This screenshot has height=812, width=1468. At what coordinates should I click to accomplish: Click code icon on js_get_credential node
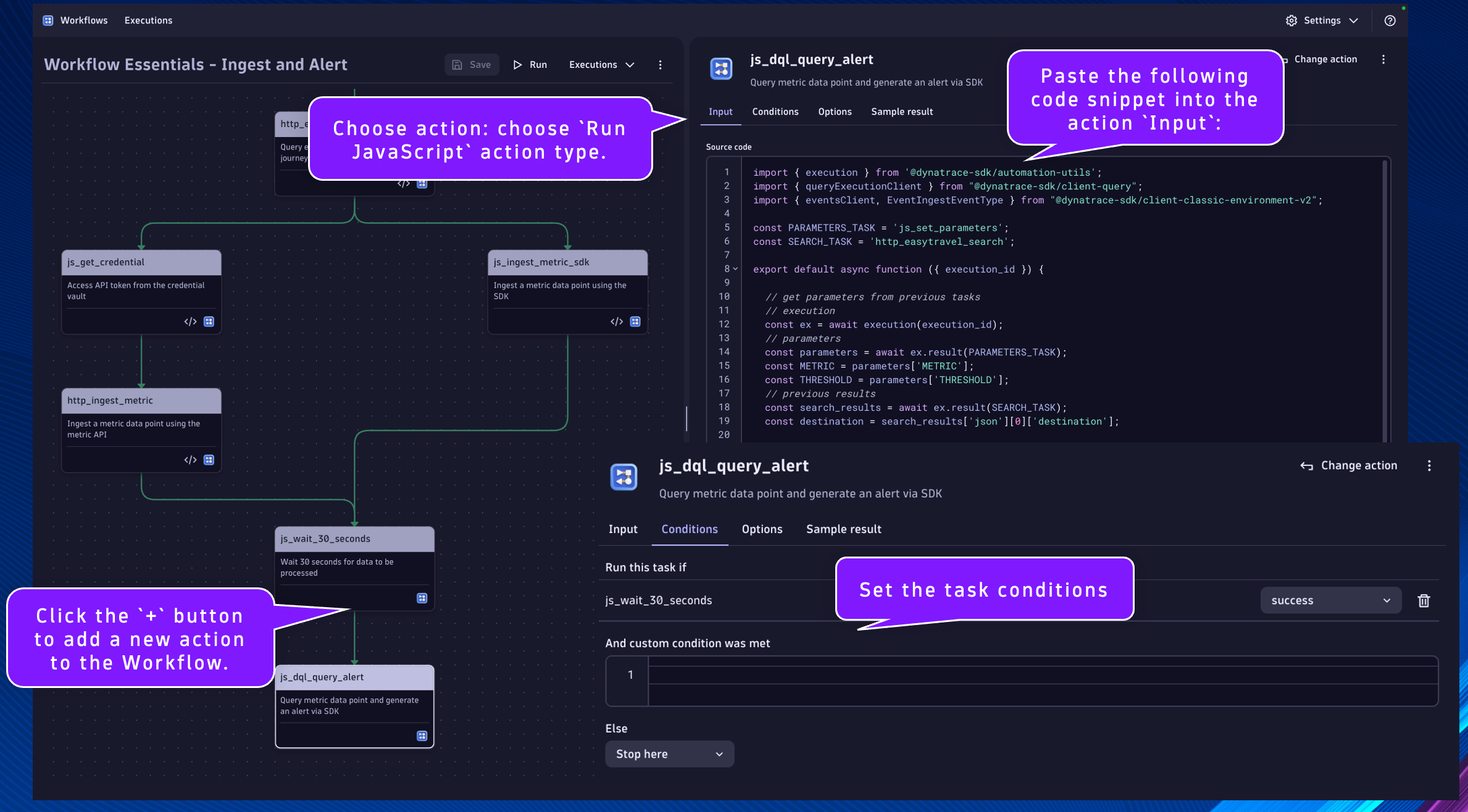[x=190, y=321]
